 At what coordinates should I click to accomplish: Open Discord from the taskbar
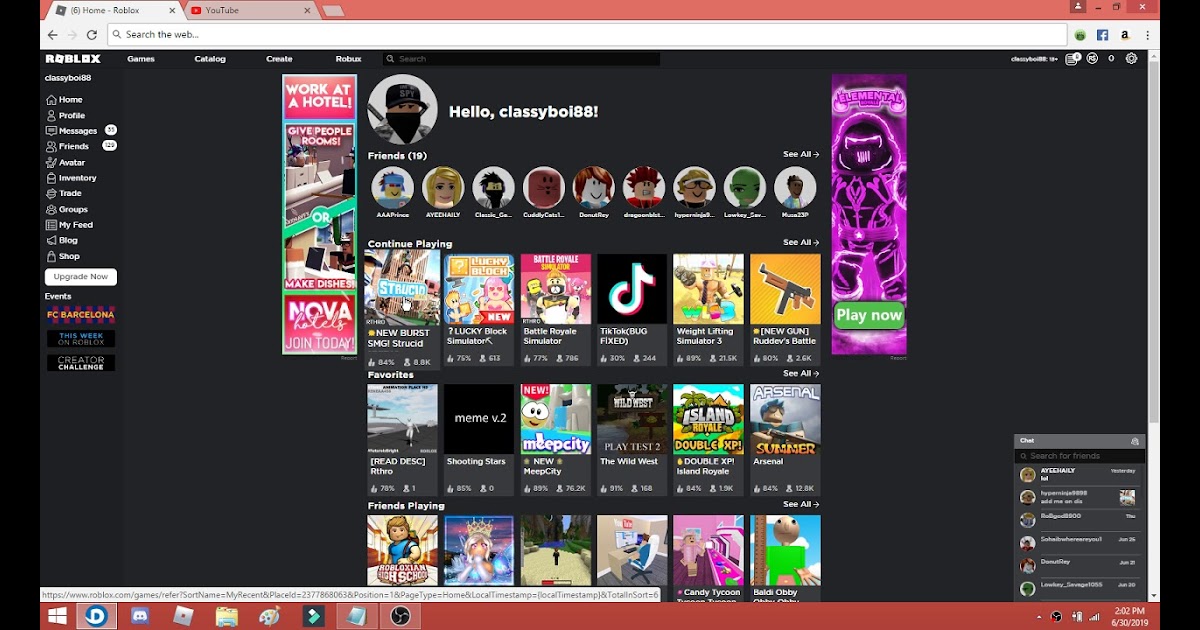pyautogui.click(x=140, y=616)
